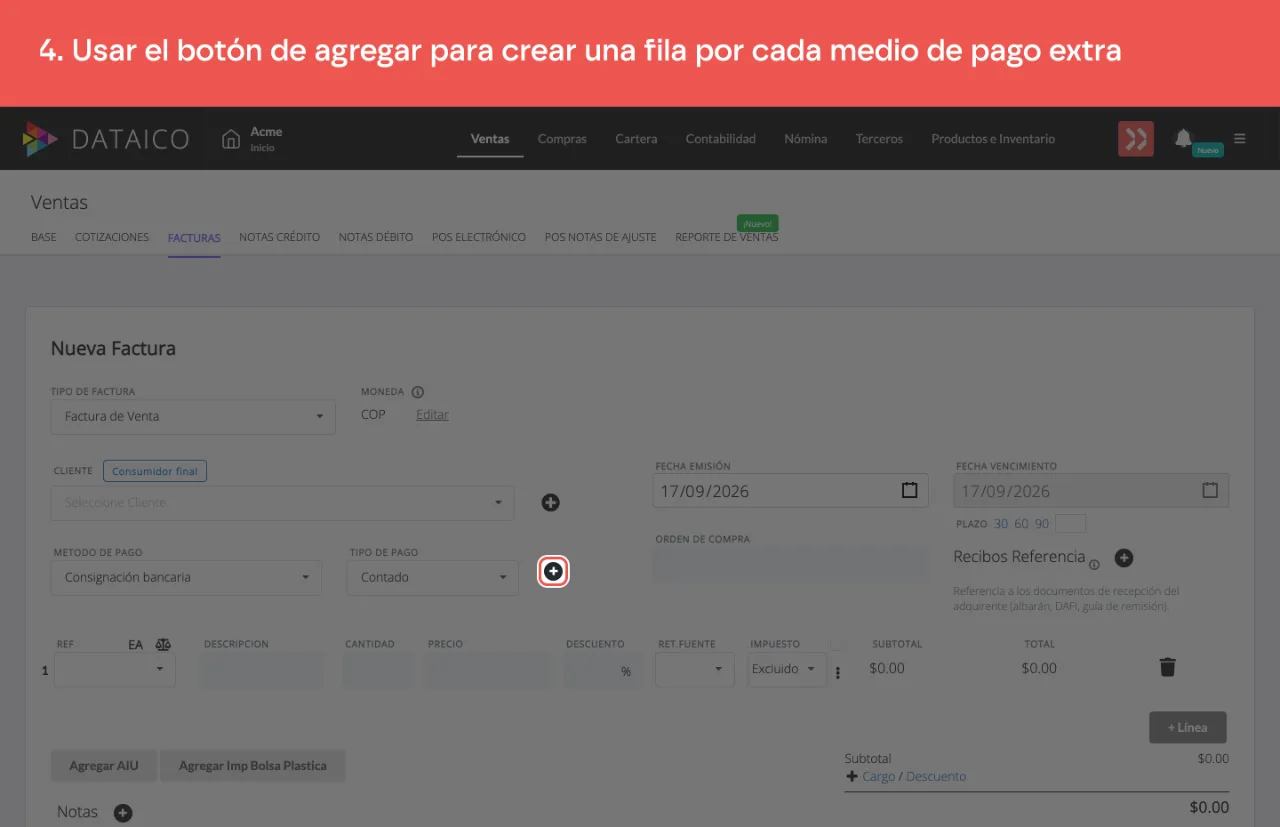Open REF product dropdown in line 1
The height and width of the screenshot is (827, 1280).
115,669
